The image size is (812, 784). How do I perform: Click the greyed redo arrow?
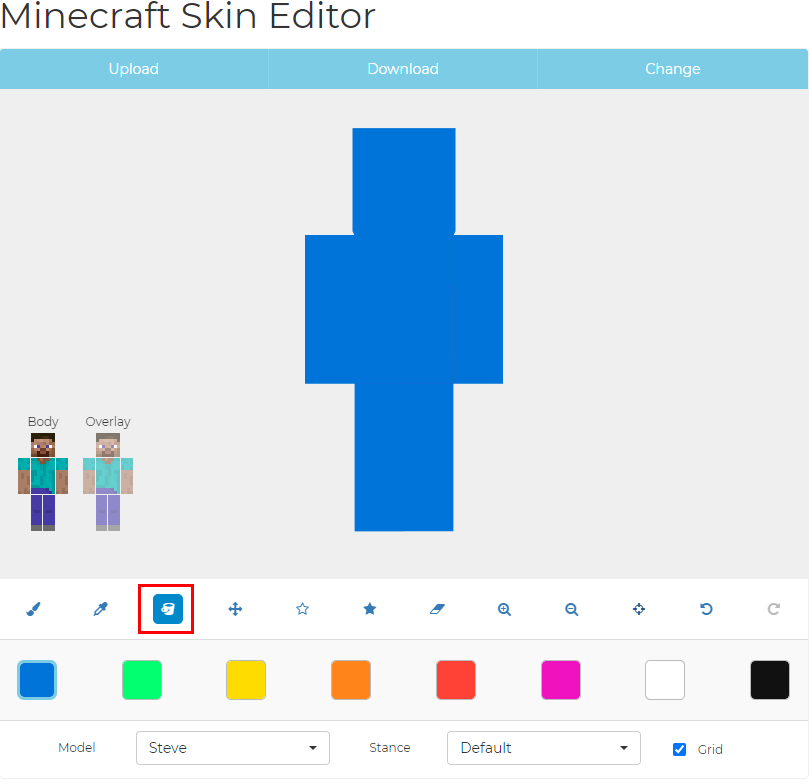[x=774, y=609]
